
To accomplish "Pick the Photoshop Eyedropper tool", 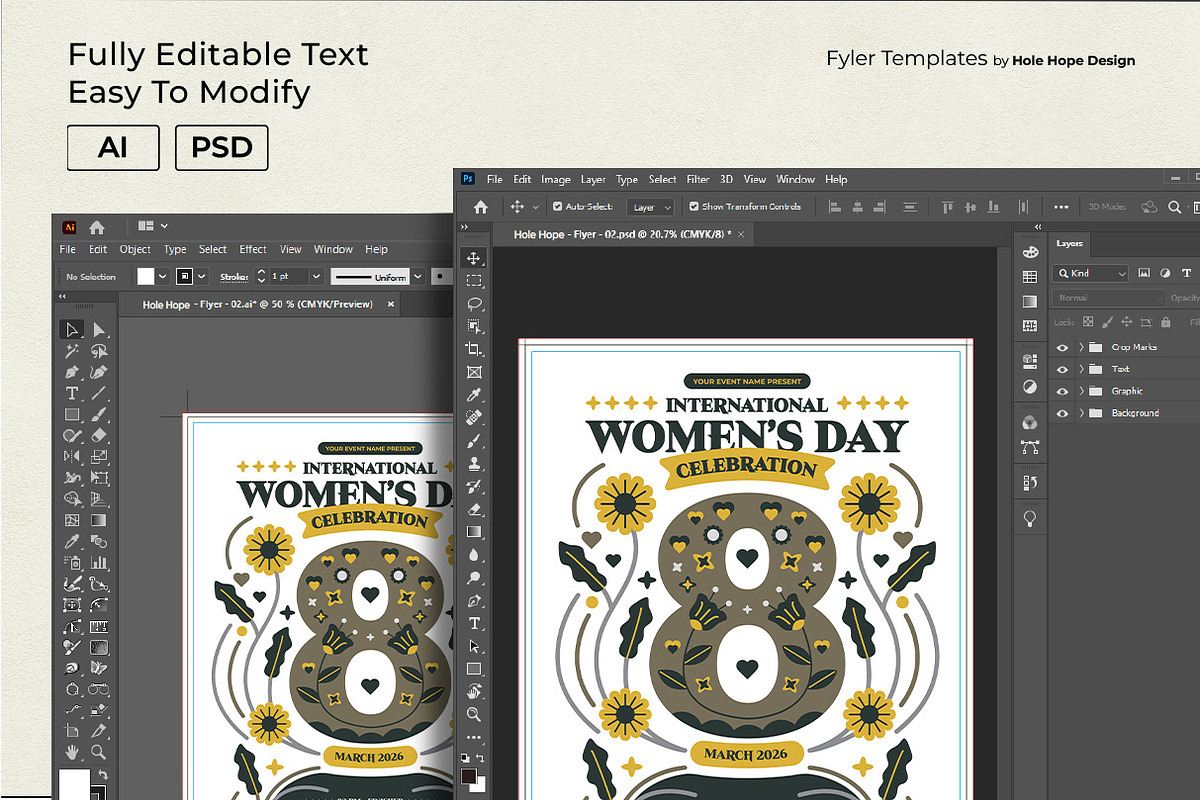I will [x=474, y=395].
